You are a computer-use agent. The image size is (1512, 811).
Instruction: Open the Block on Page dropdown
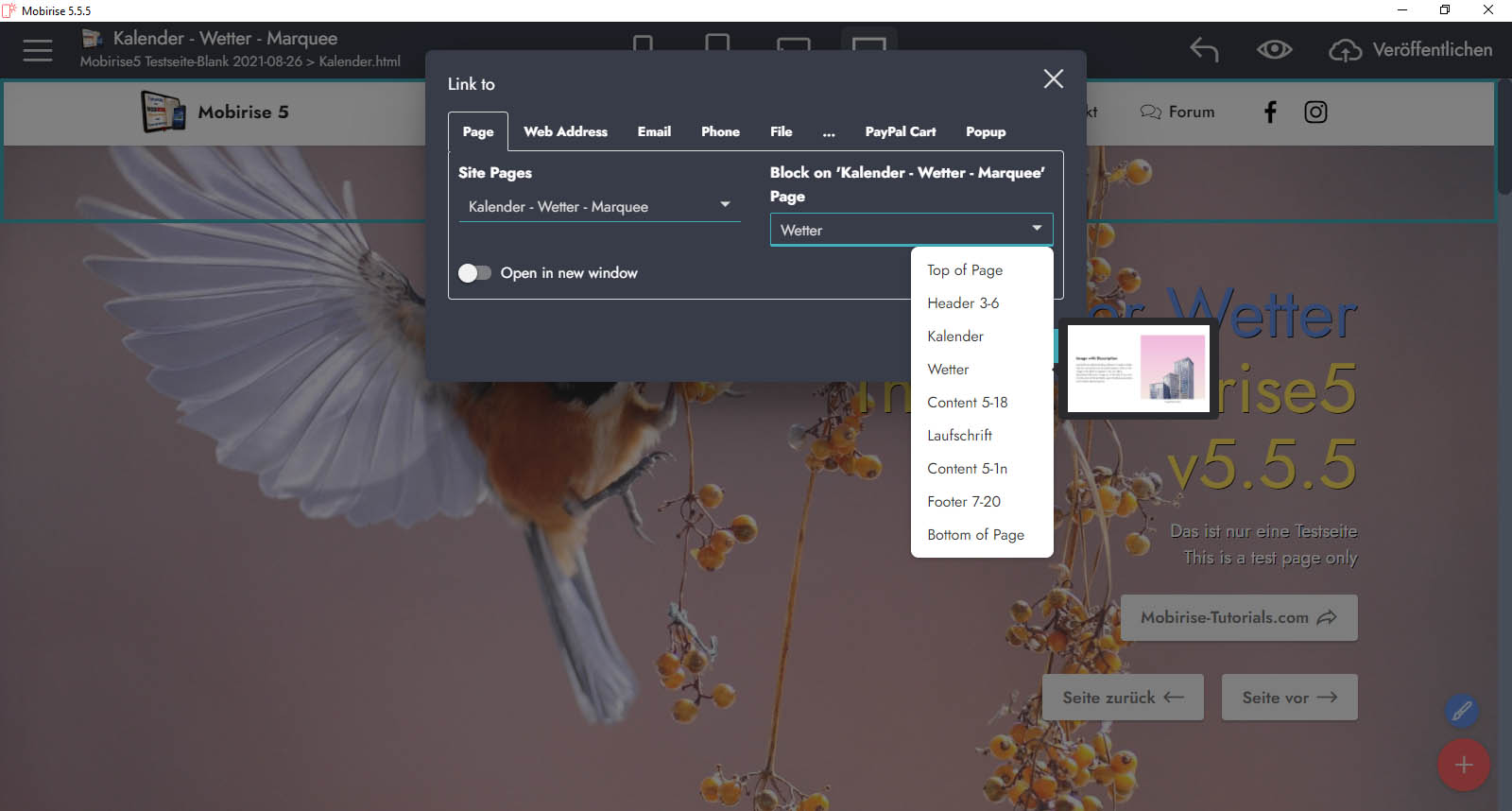tap(911, 230)
